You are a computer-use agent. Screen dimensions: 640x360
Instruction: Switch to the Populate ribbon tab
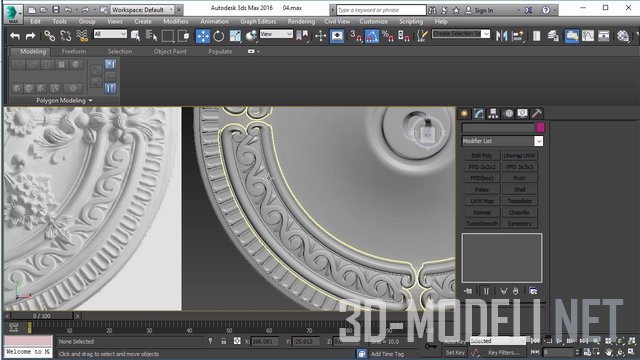(220, 51)
